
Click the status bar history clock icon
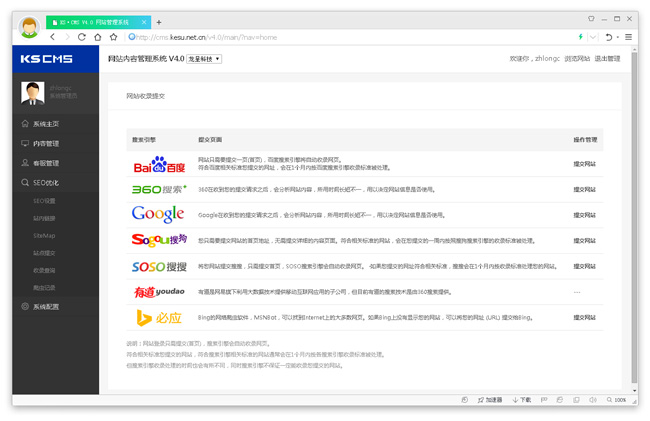(x=465, y=400)
